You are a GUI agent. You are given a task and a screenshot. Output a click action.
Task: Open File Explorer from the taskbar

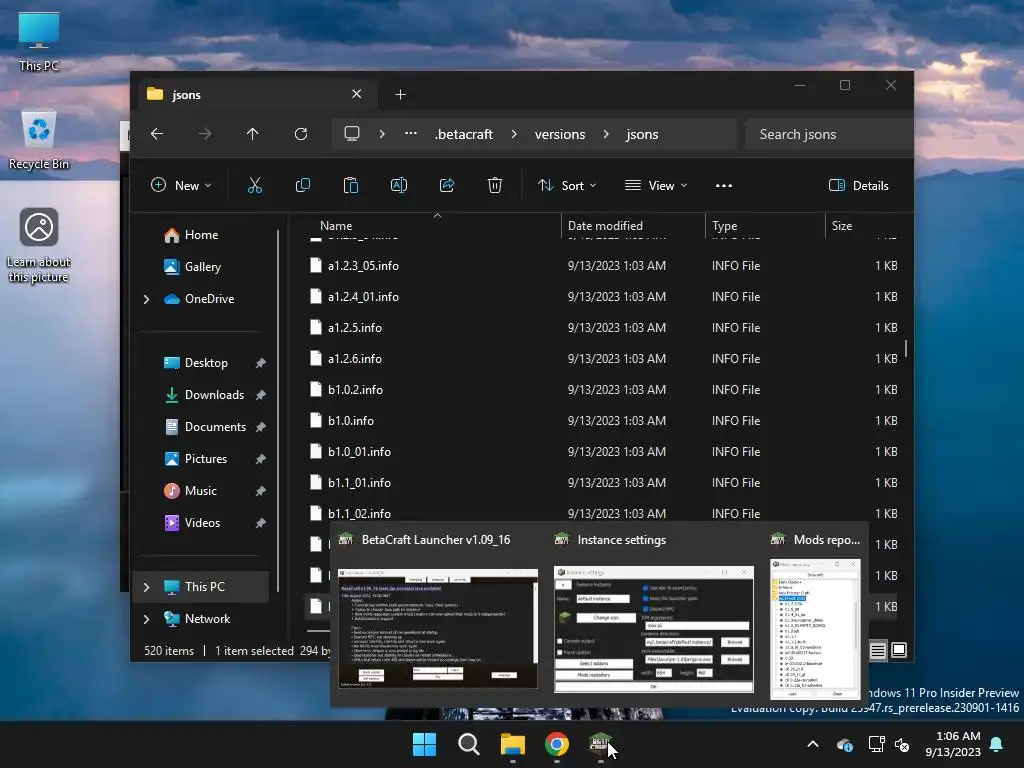point(513,744)
